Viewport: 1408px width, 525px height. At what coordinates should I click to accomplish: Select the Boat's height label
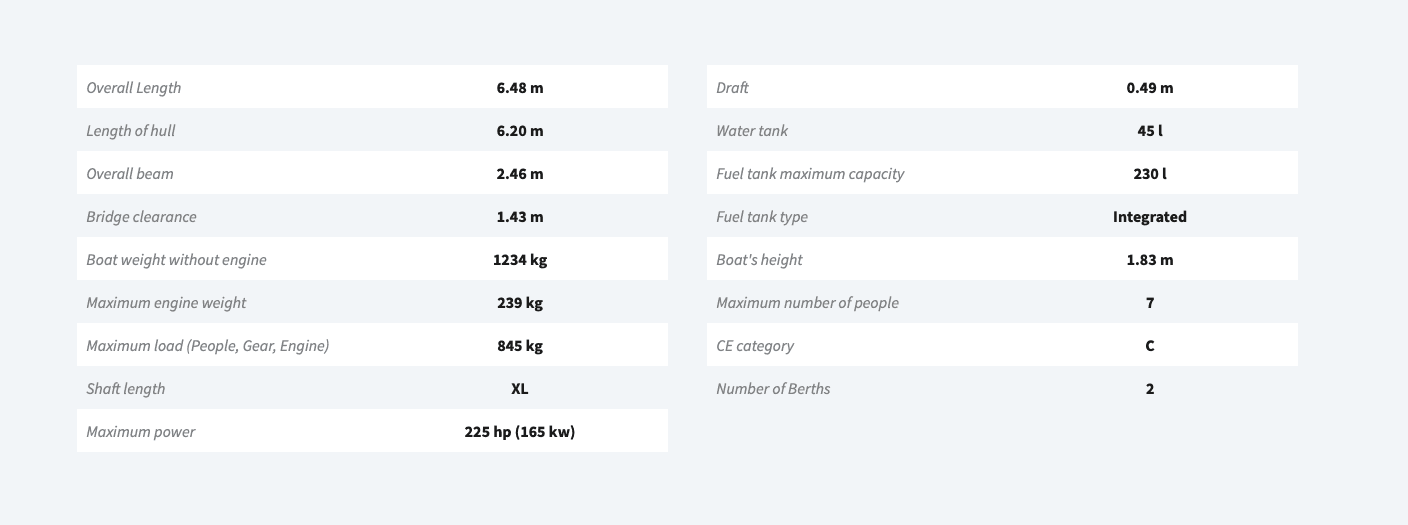759,259
